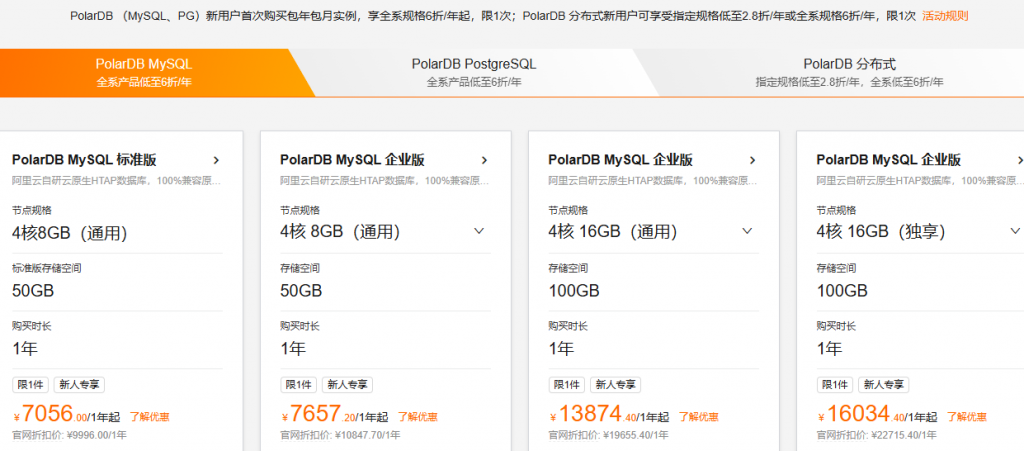Click 新人专享 tag on 标准版 card
This screenshot has width=1024, height=451.
tap(78, 385)
